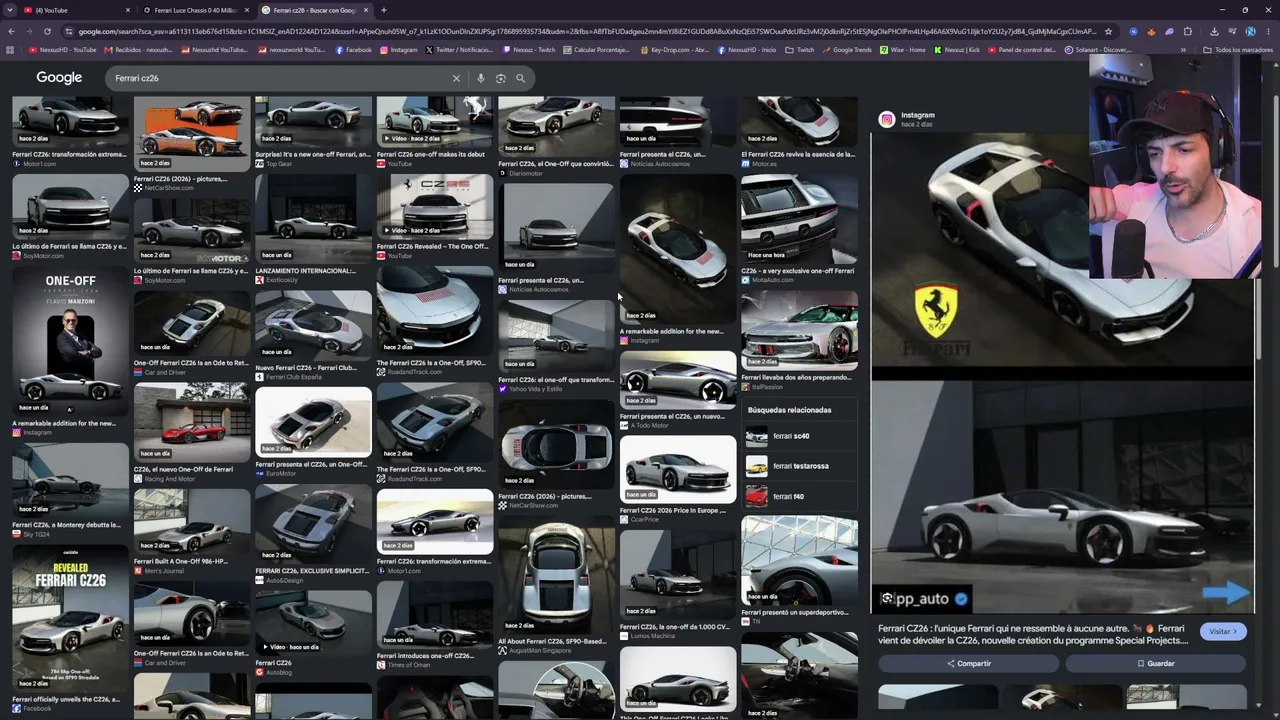1280x720 pixels.
Task: Open 'CZ26 - a very exclusive one-off Ferrari' caption
Action: 797,271
